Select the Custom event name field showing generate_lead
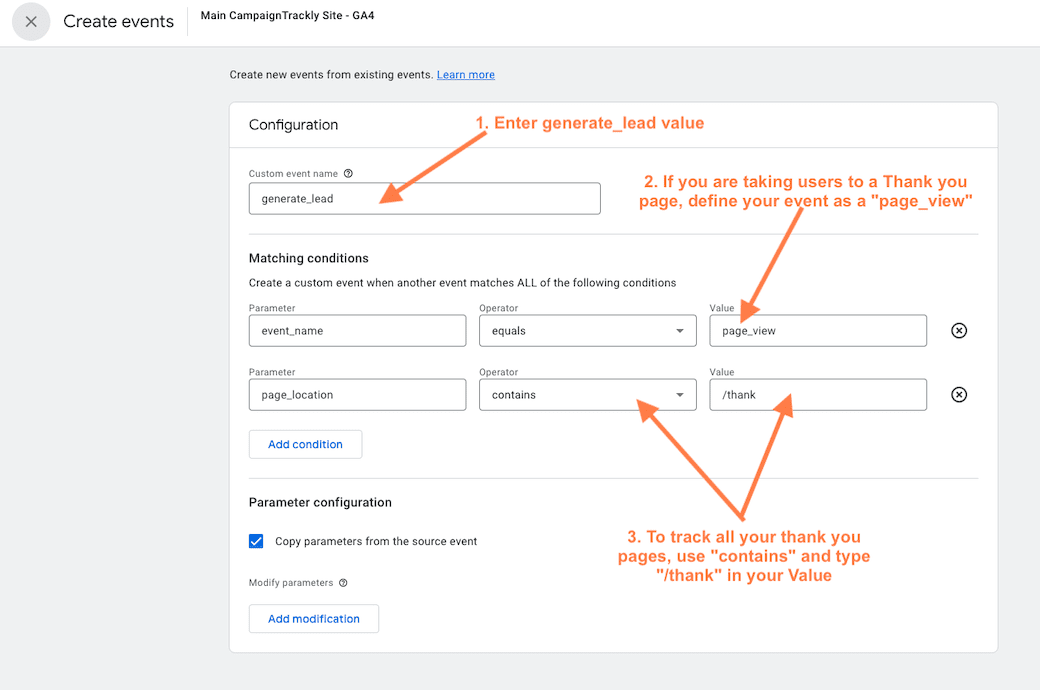This screenshot has width=1040, height=690. click(x=424, y=198)
